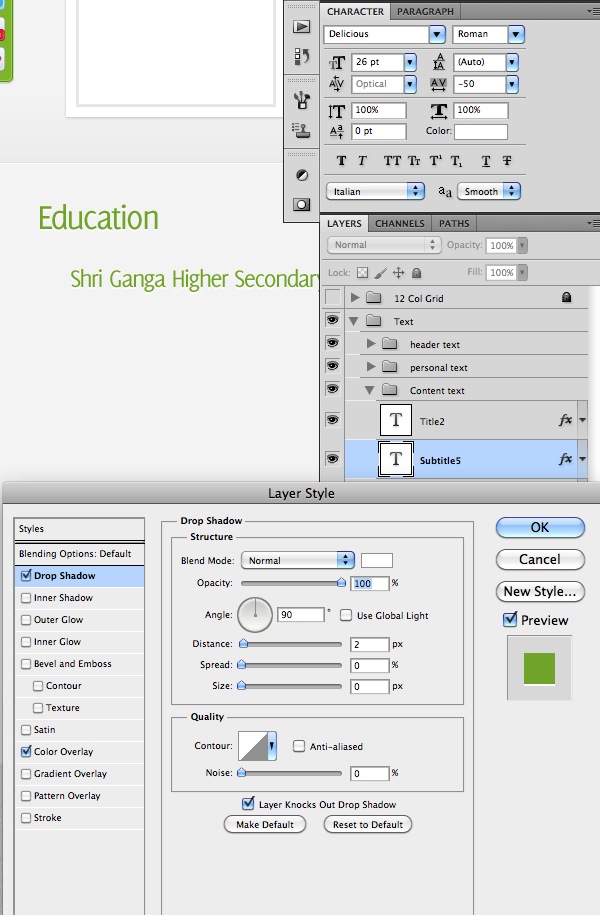
Task: Click the drop shadow color swatch
Action: pos(377,560)
